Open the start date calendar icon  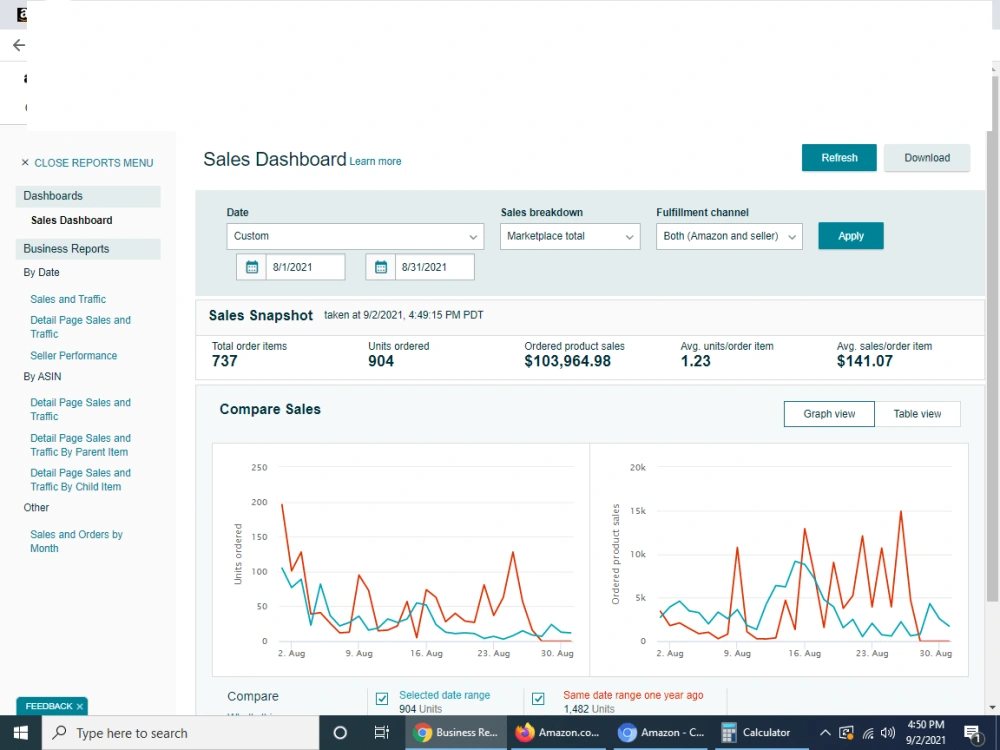coord(252,267)
